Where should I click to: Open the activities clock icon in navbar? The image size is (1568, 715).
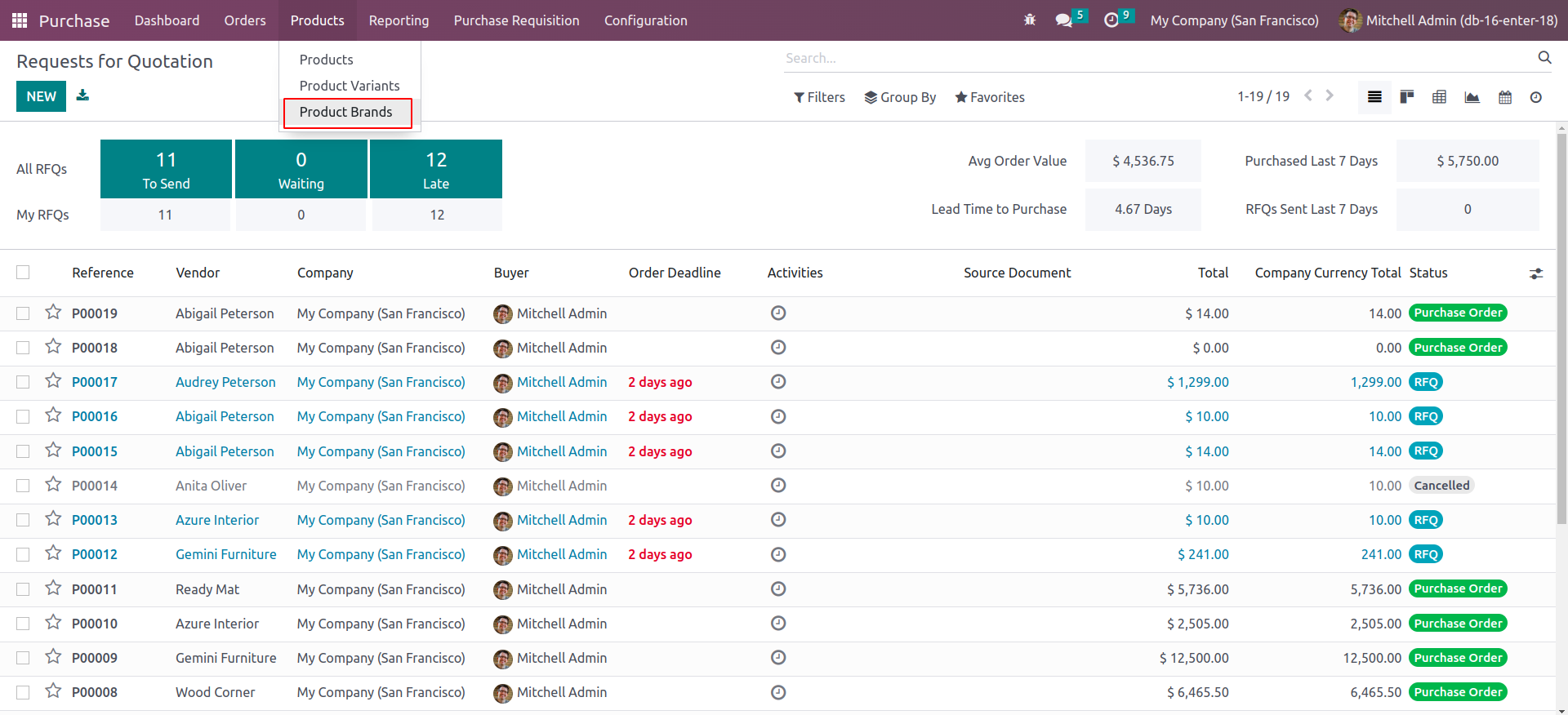[x=1111, y=20]
